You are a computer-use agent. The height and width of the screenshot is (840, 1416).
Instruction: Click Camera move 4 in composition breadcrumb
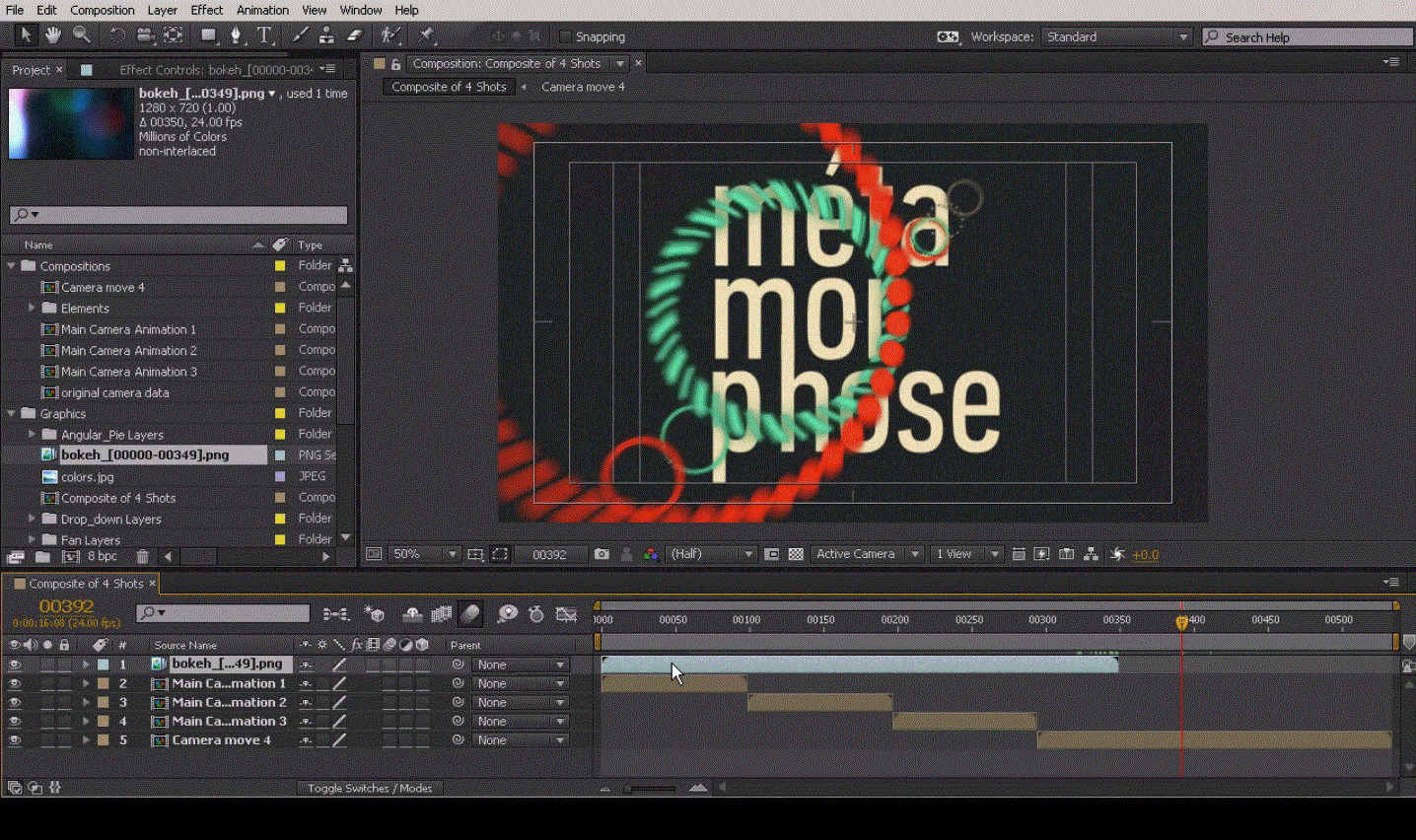point(583,87)
